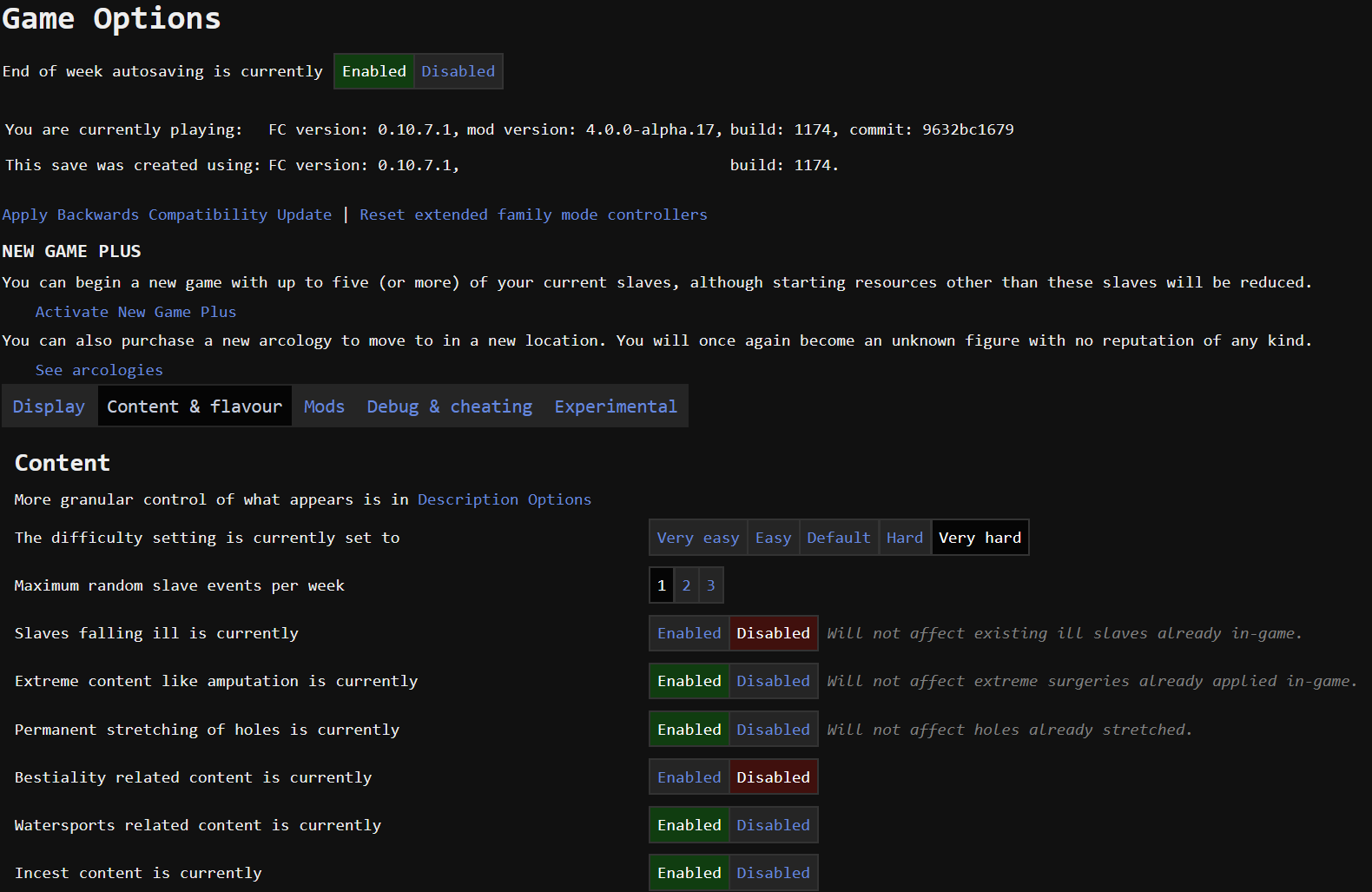Click Apply Backwards Compatibility Update

coord(167,215)
